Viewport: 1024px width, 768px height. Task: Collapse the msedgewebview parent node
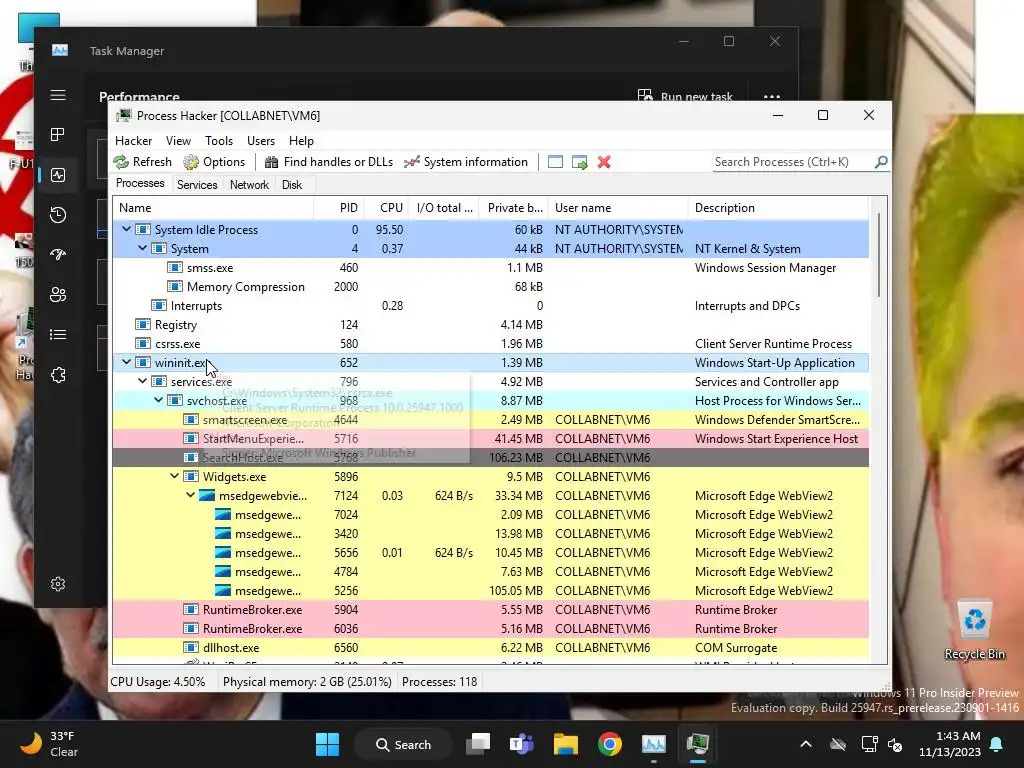(190, 495)
